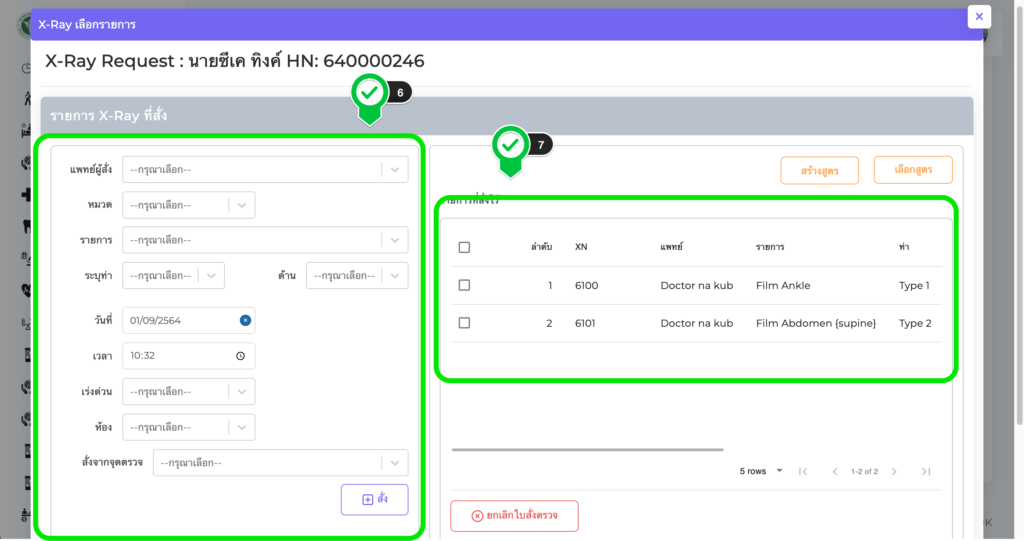Click the green checkmark marker numbered 6

[370, 94]
